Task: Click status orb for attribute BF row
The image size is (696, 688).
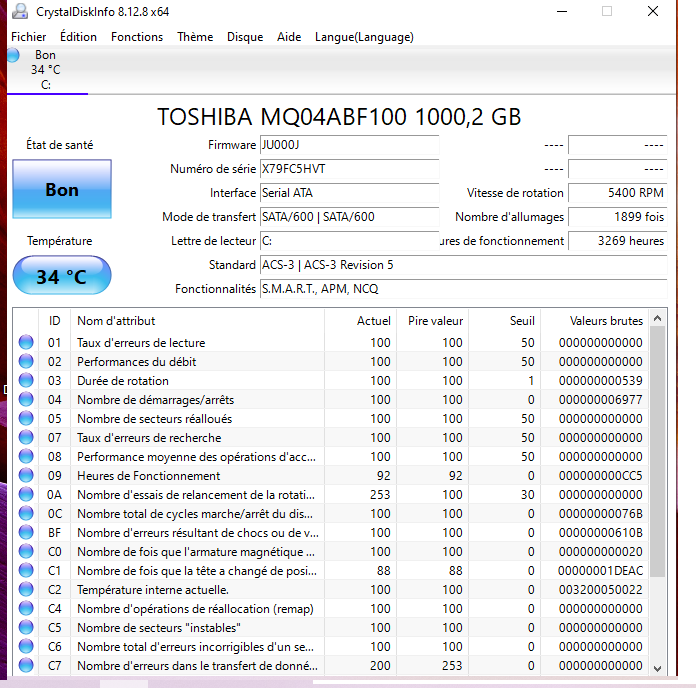Action: [26, 532]
